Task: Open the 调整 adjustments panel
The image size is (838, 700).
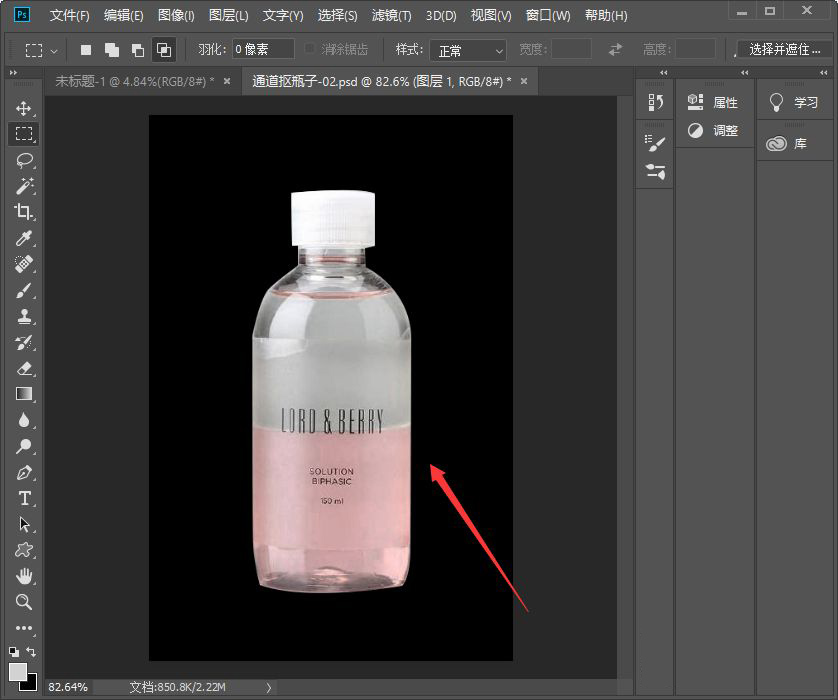Action: click(x=714, y=130)
